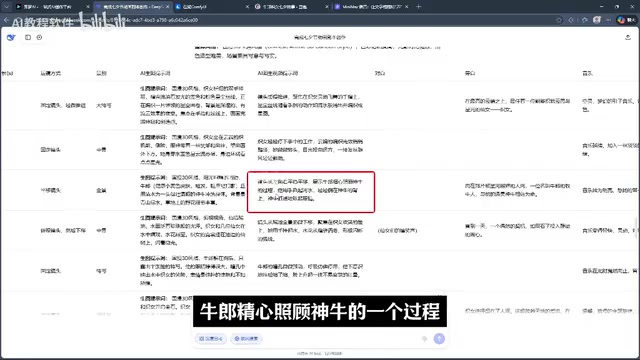Screen dimensions: 640x360
Task: Click the AI生图提示词 column header
Action: (x=155, y=73)
